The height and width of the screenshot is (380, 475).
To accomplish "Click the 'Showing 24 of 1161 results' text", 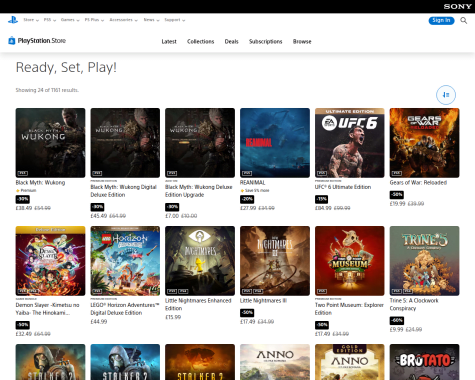I will click(x=47, y=90).
